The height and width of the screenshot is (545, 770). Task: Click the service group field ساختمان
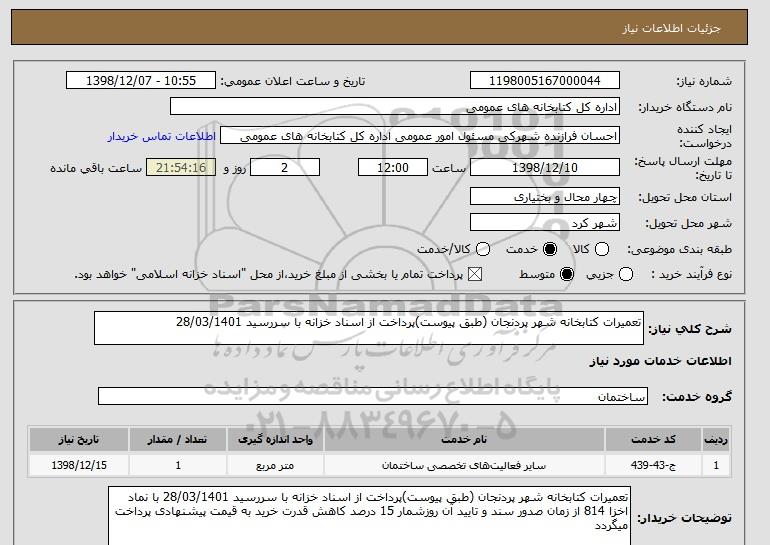[x=373, y=396]
